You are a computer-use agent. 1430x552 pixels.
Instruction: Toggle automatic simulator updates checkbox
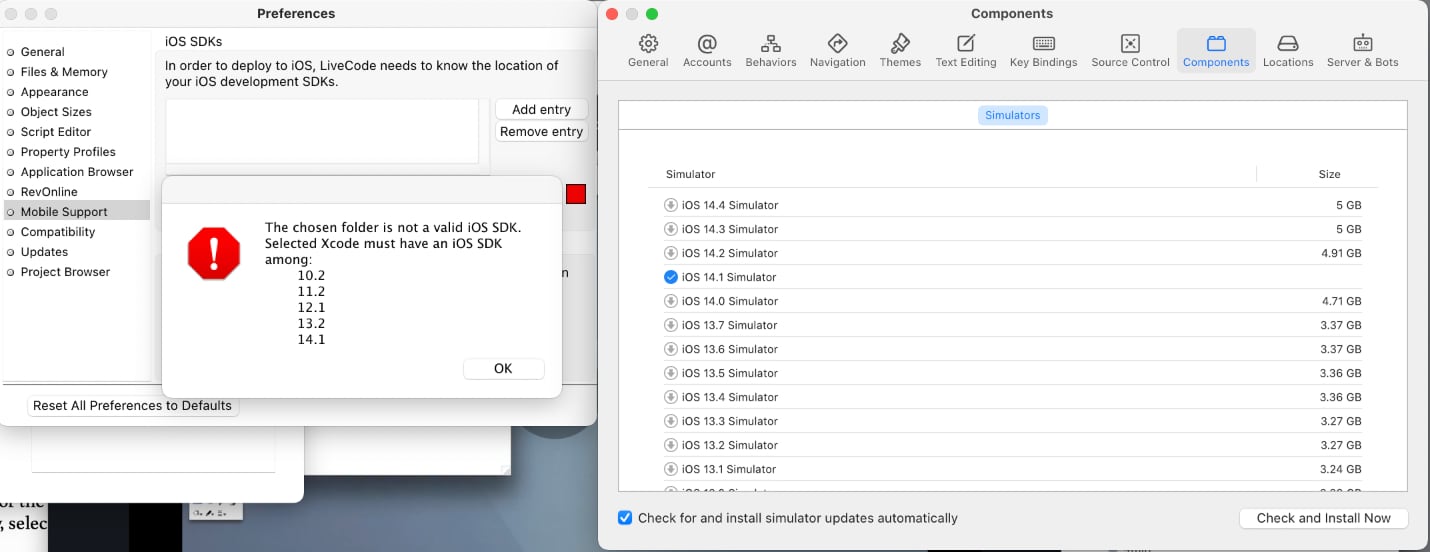tap(625, 518)
